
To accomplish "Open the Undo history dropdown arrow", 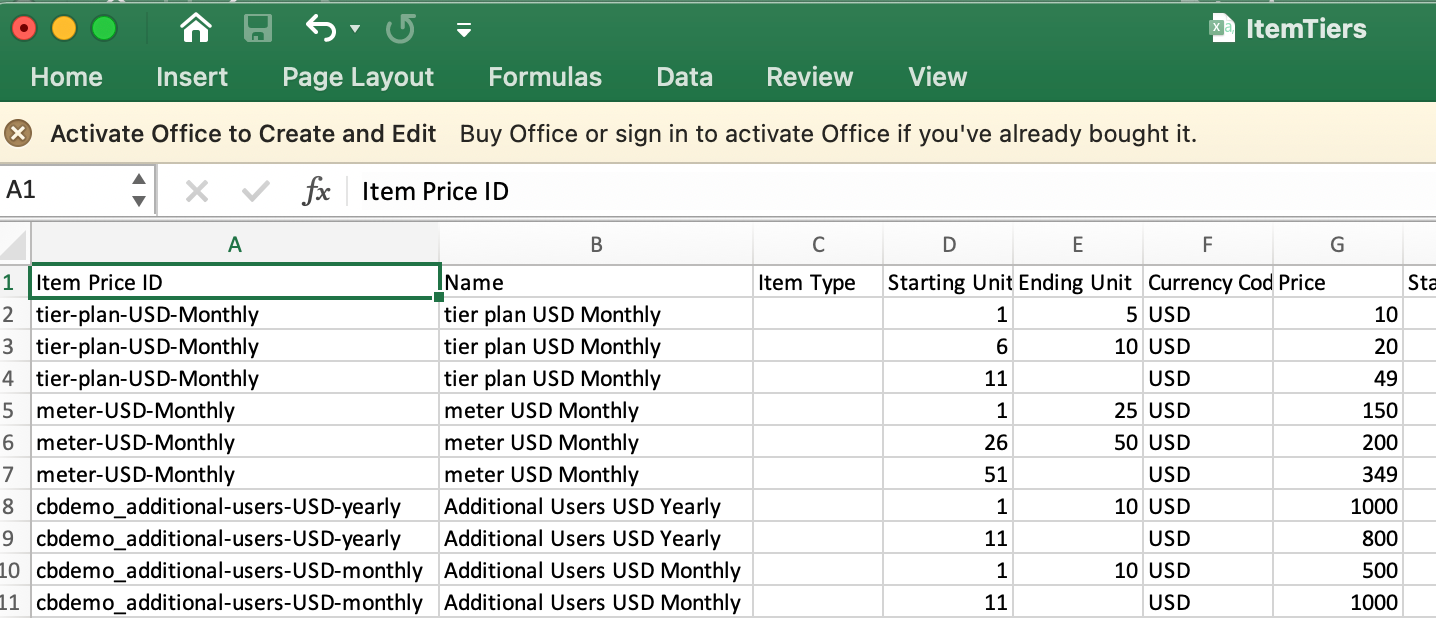I will 355,30.
